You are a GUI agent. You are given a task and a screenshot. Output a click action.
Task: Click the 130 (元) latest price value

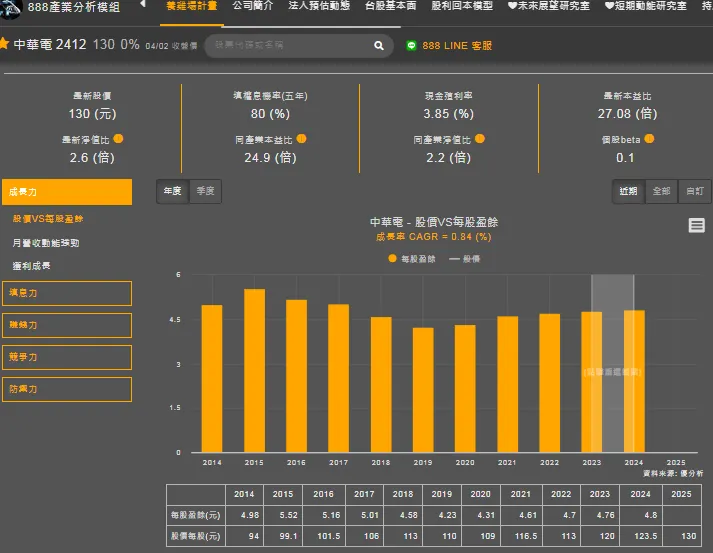click(92, 114)
